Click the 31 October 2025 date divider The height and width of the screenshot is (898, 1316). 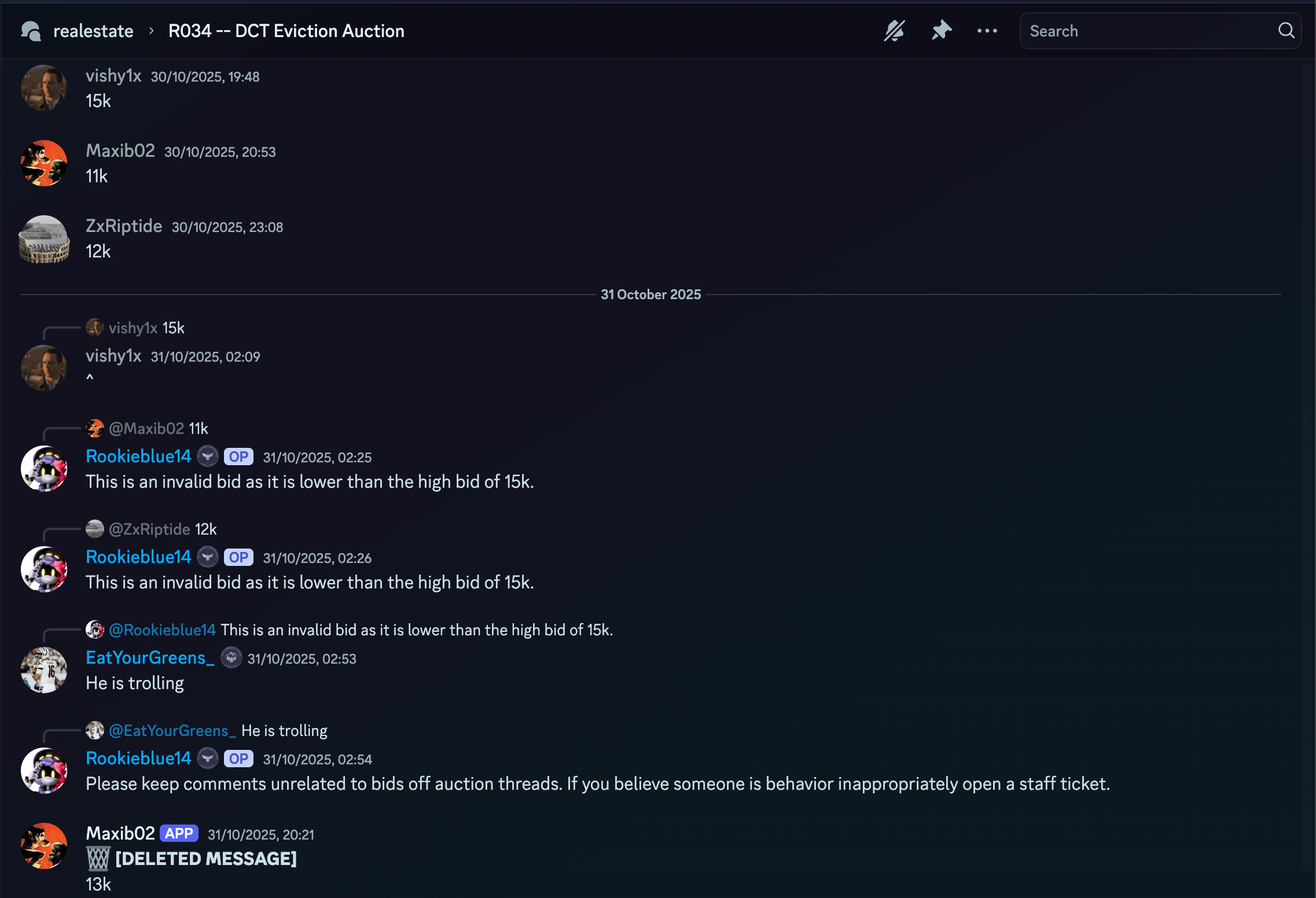650,294
